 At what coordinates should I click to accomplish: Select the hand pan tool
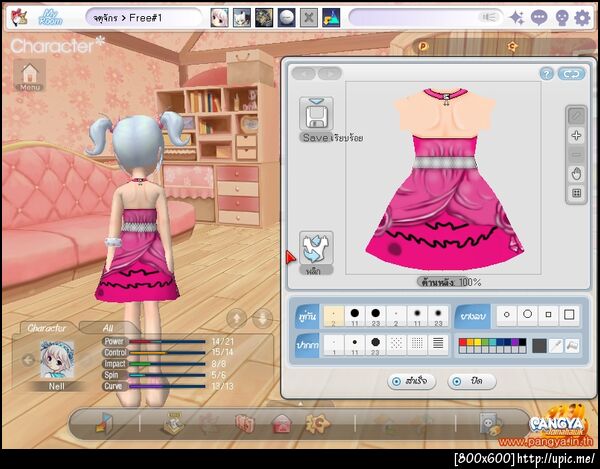576,174
